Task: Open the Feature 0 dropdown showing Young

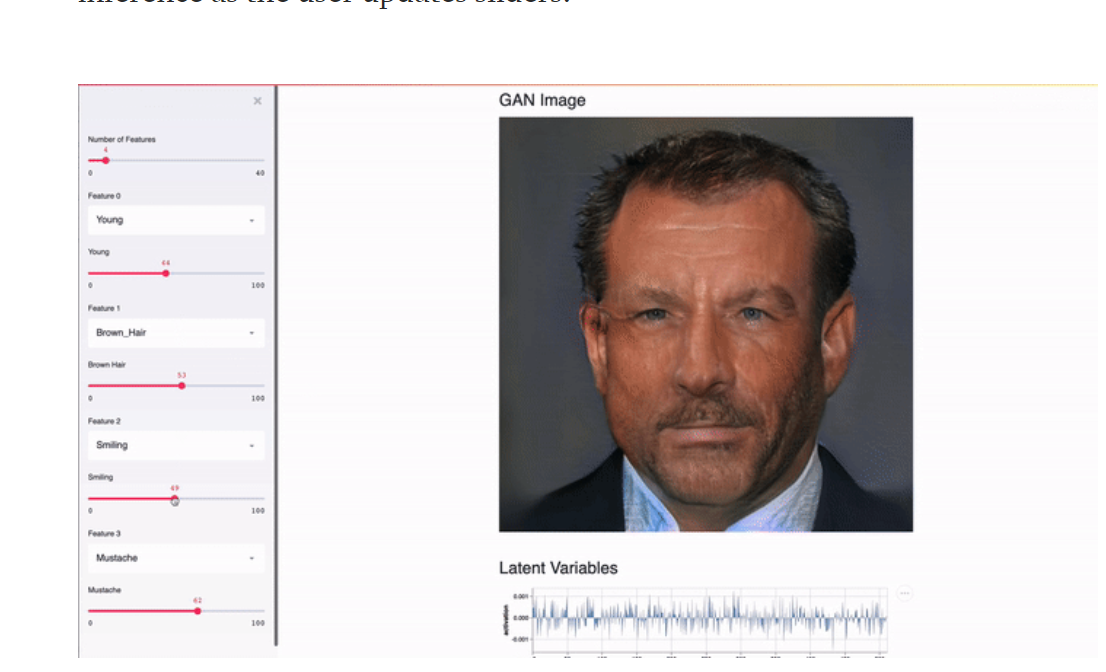Action: click(x=176, y=220)
